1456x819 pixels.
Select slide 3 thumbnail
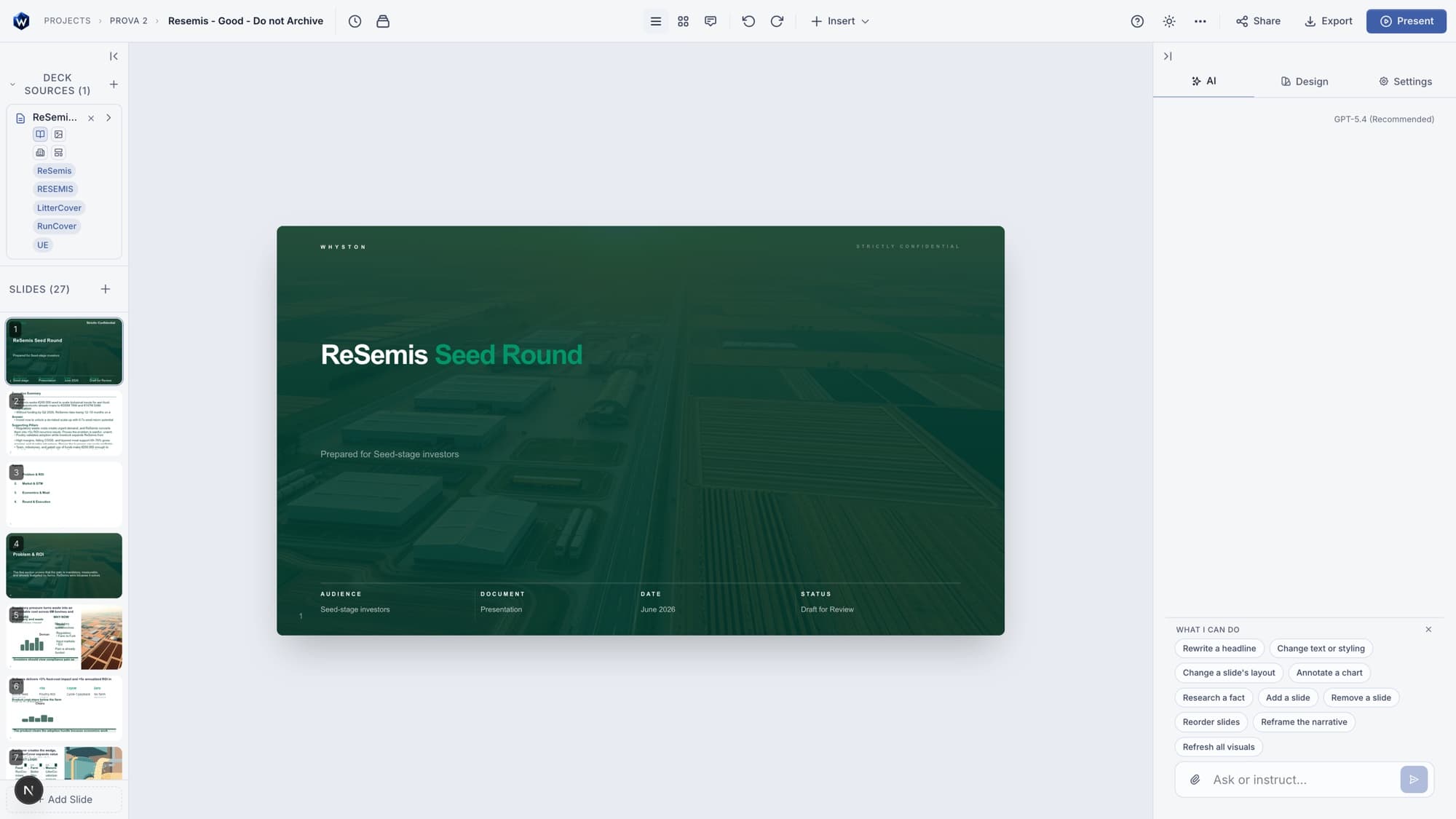(x=64, y=494)
